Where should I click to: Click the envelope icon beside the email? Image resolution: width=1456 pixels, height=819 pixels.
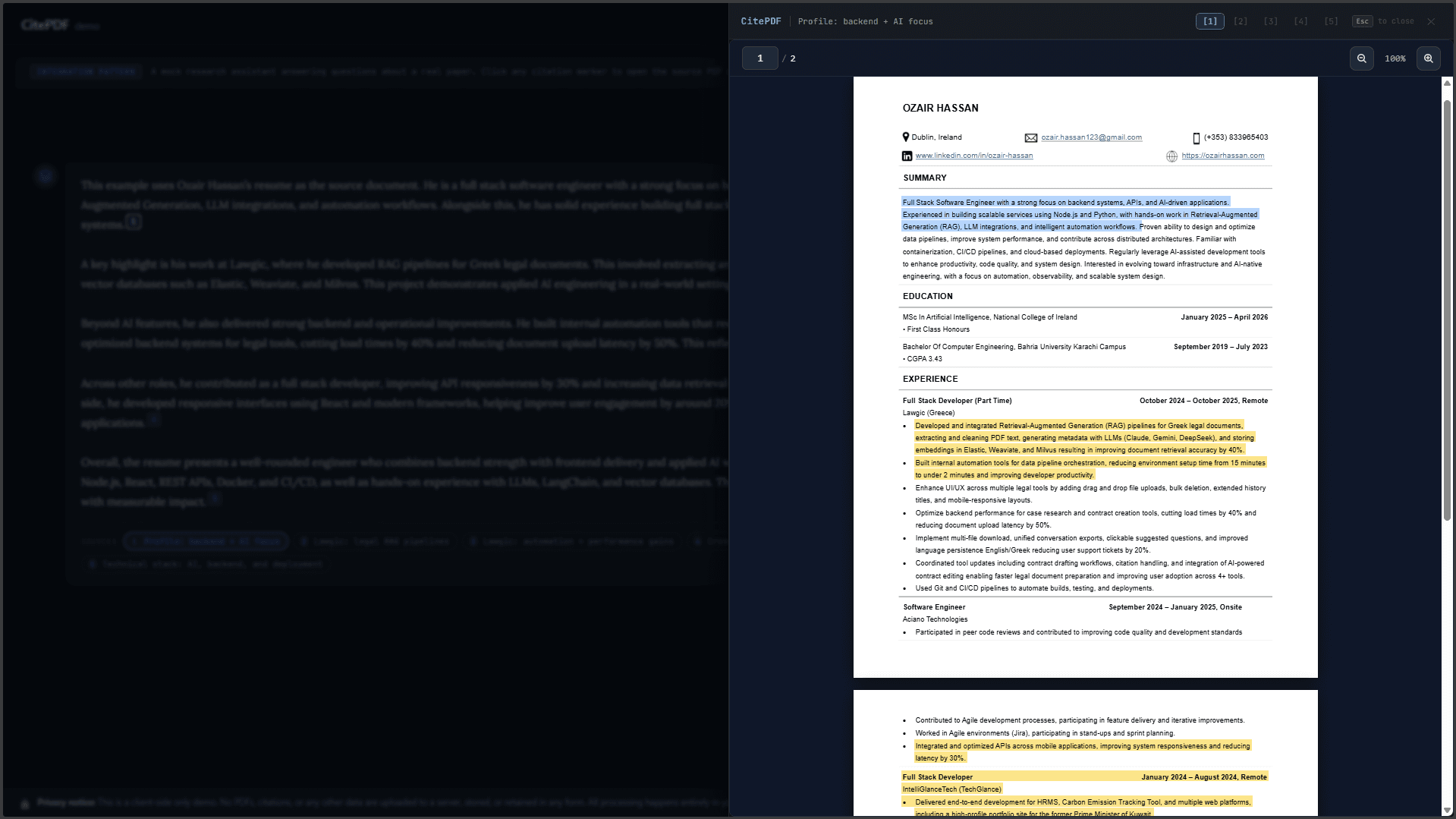pos(1030,138)
